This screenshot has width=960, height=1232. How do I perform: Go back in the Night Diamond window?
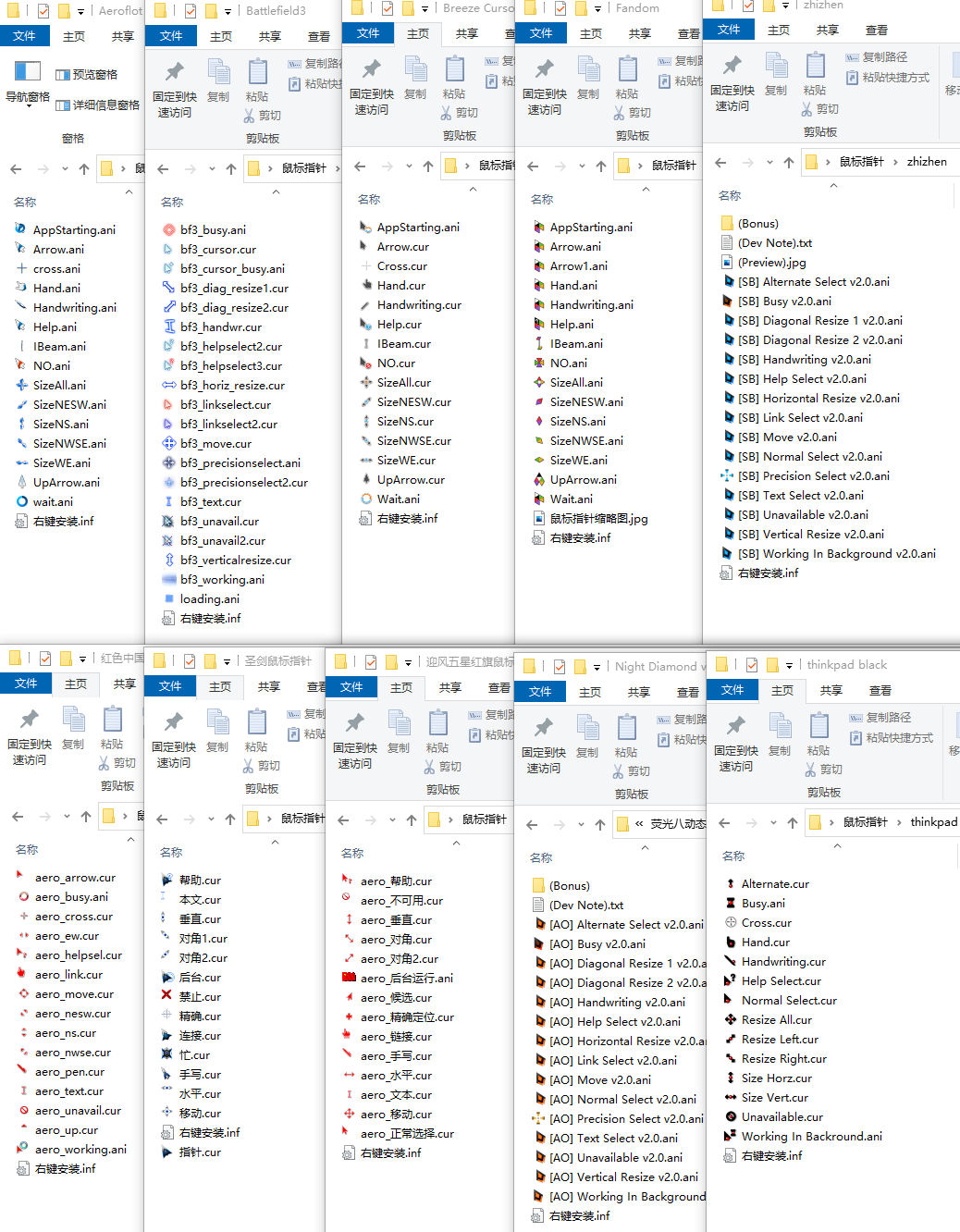point(532,825)
